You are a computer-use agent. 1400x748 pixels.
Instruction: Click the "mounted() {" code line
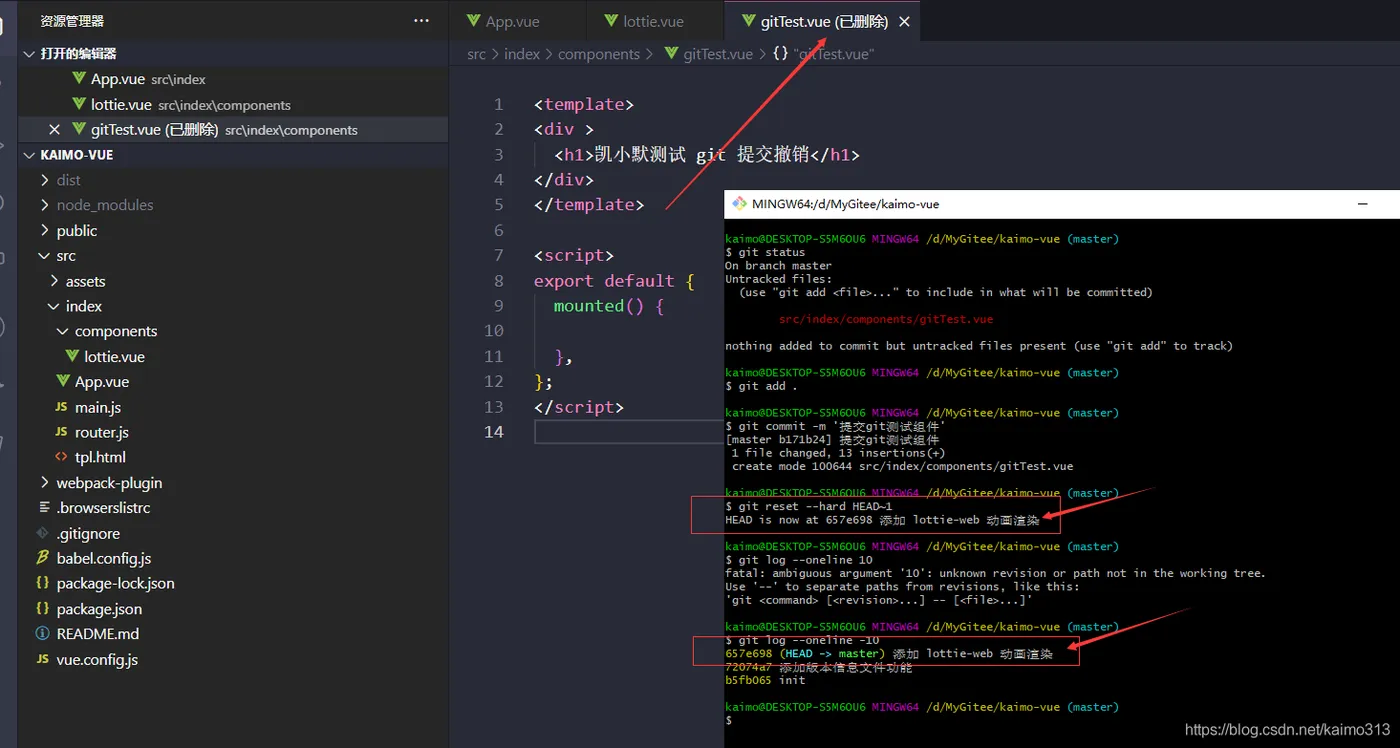coord(609,306)
